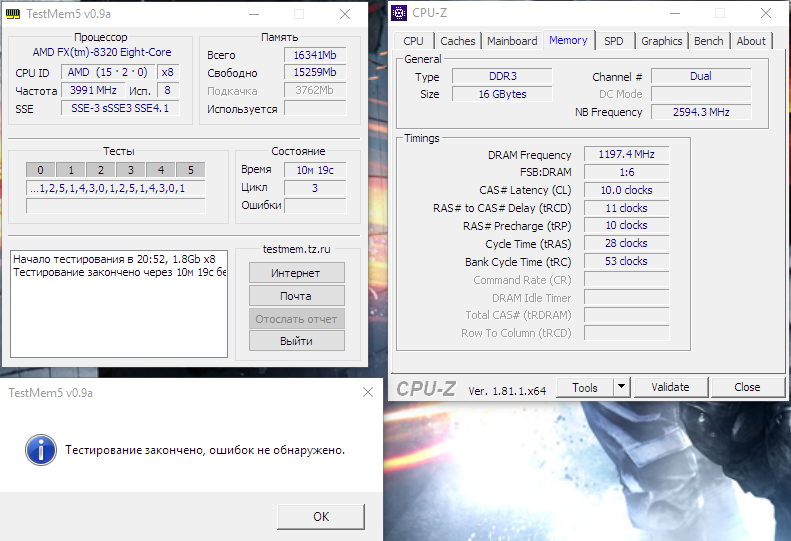Close the TestMem5 result dialog
This screenshot has height=541, width=791.
[368, 392]
